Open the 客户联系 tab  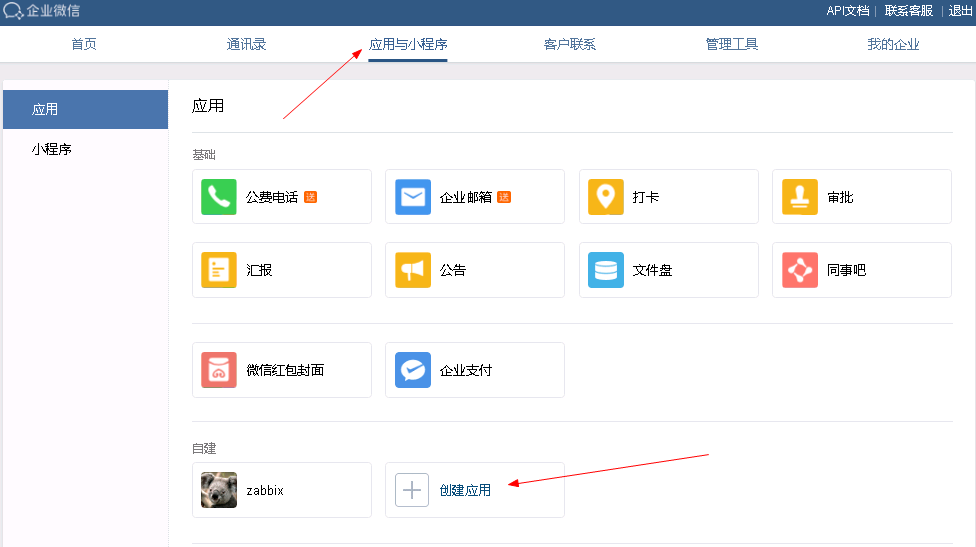(x=570, y=44)
